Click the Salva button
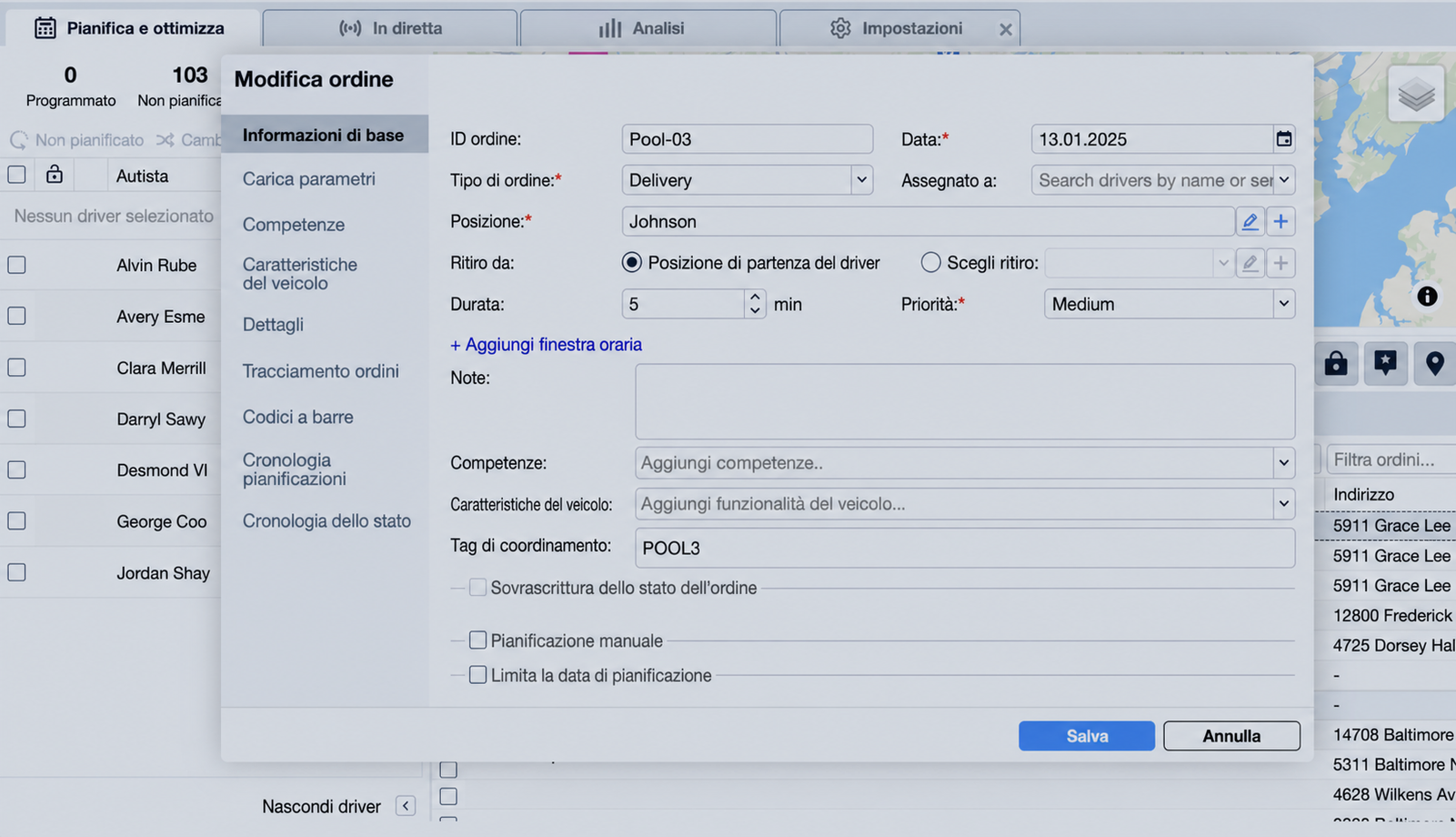Viewport: 1456px width, 837px height. [x=1087, y=736]
